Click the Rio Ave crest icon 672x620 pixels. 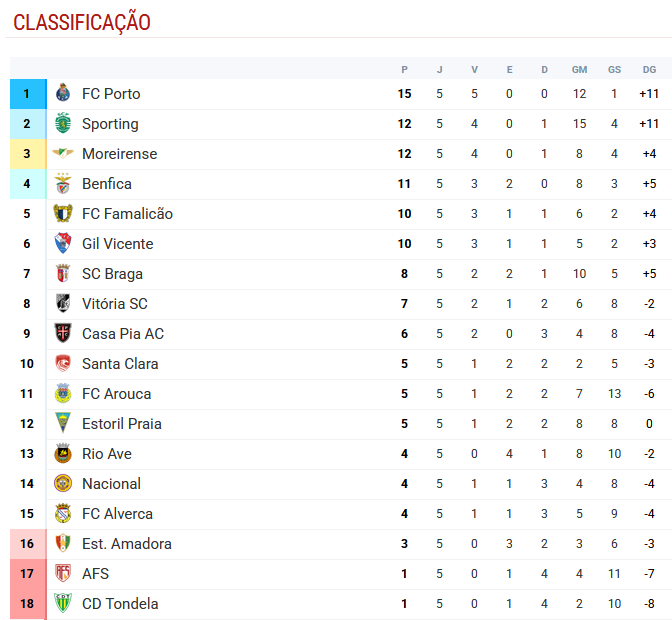(x=63, y=454)
